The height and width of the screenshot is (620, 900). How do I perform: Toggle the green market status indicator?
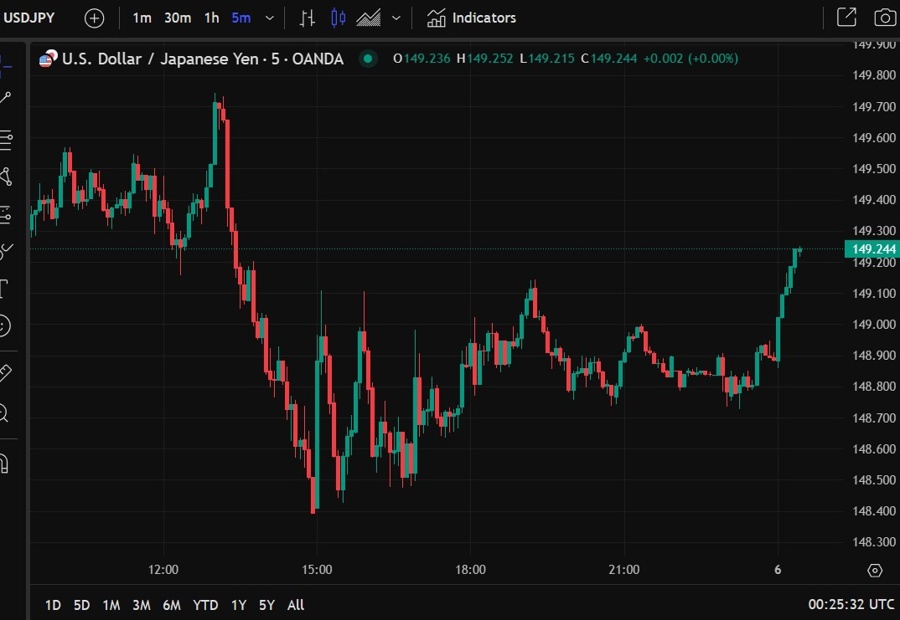[368, 59]
